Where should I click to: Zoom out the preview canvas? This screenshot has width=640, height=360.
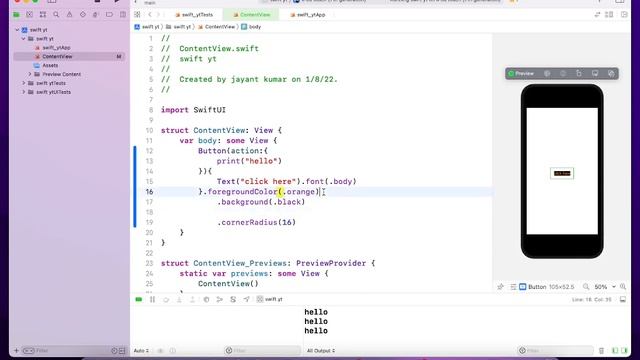pyautogui.click(x=586, y=287)
